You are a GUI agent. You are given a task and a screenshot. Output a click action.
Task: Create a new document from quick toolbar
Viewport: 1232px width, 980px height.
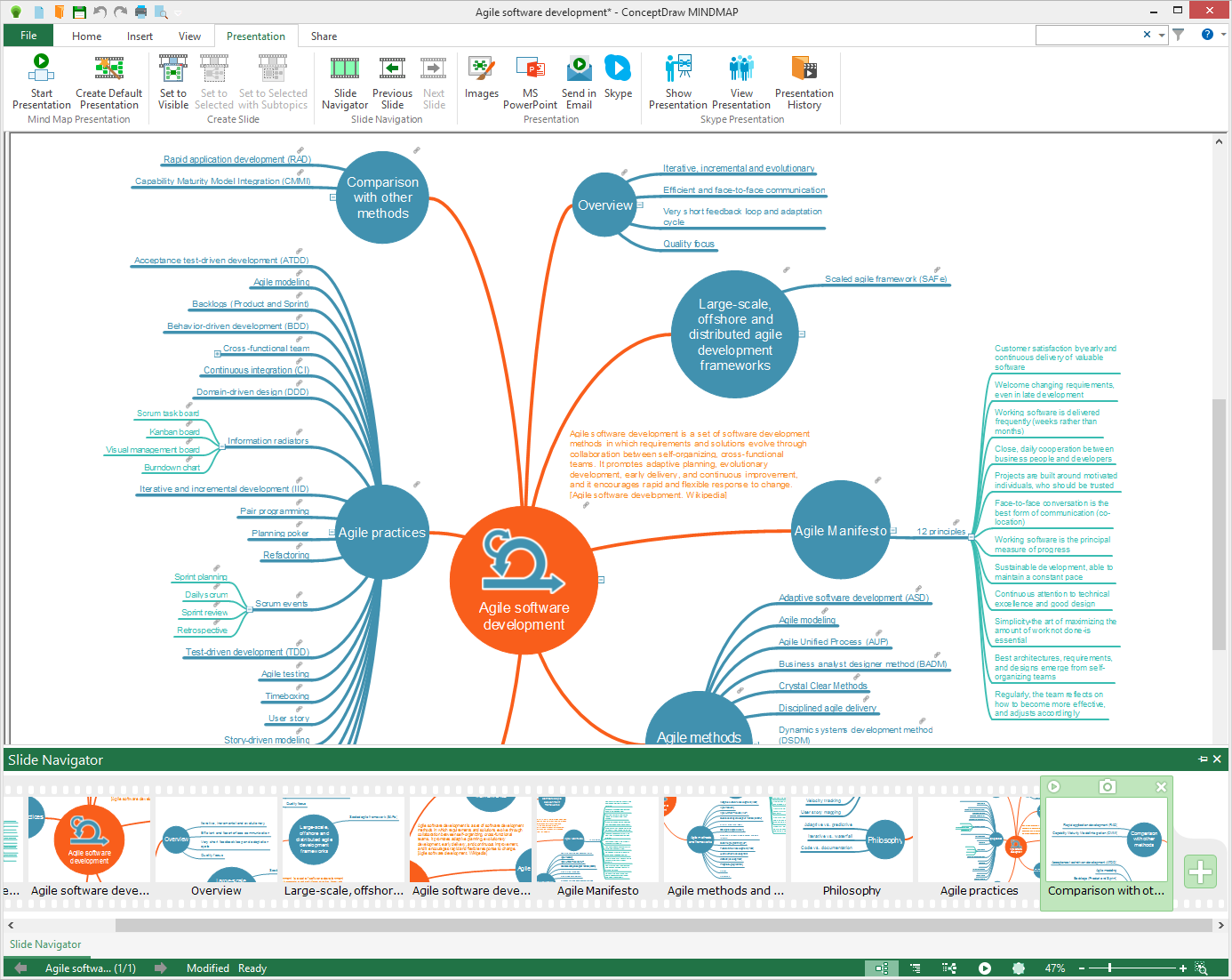[x=38, y=12]
